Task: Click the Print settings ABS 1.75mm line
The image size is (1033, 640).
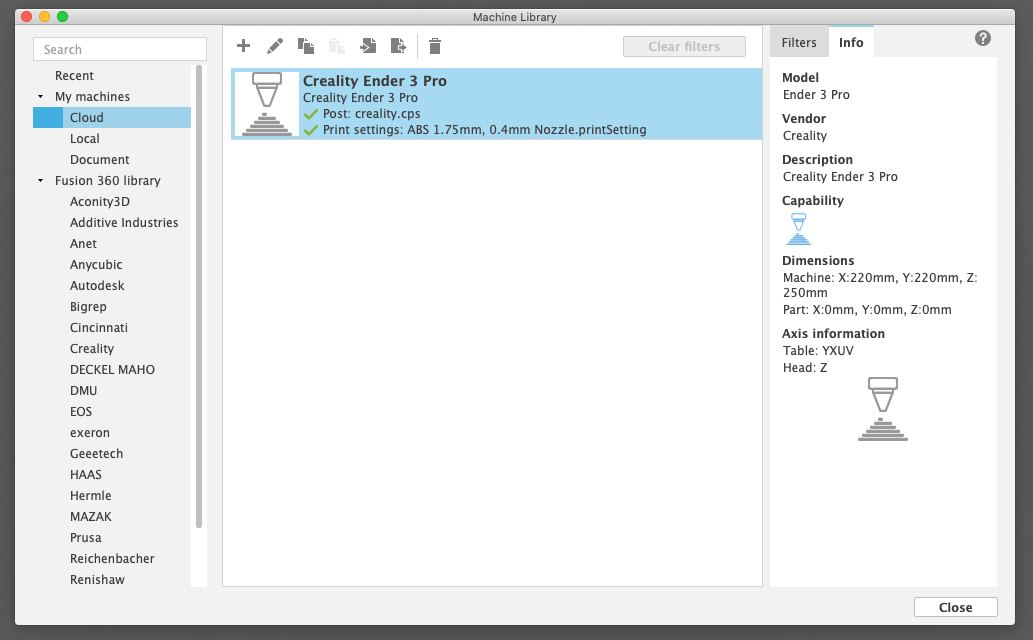Action: [x=484, y=130]
